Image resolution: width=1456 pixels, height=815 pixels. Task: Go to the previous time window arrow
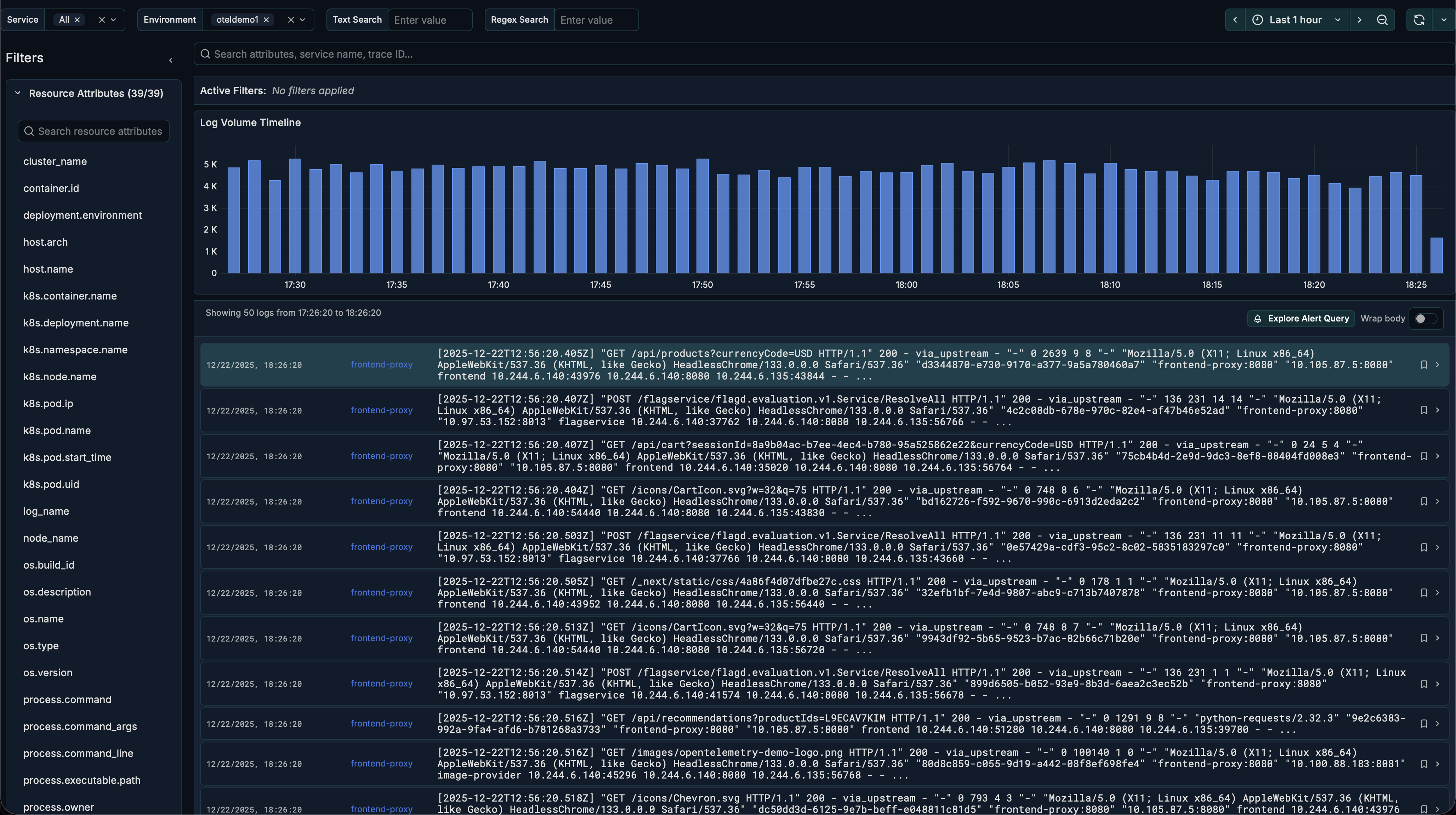tap(1234, 20)
